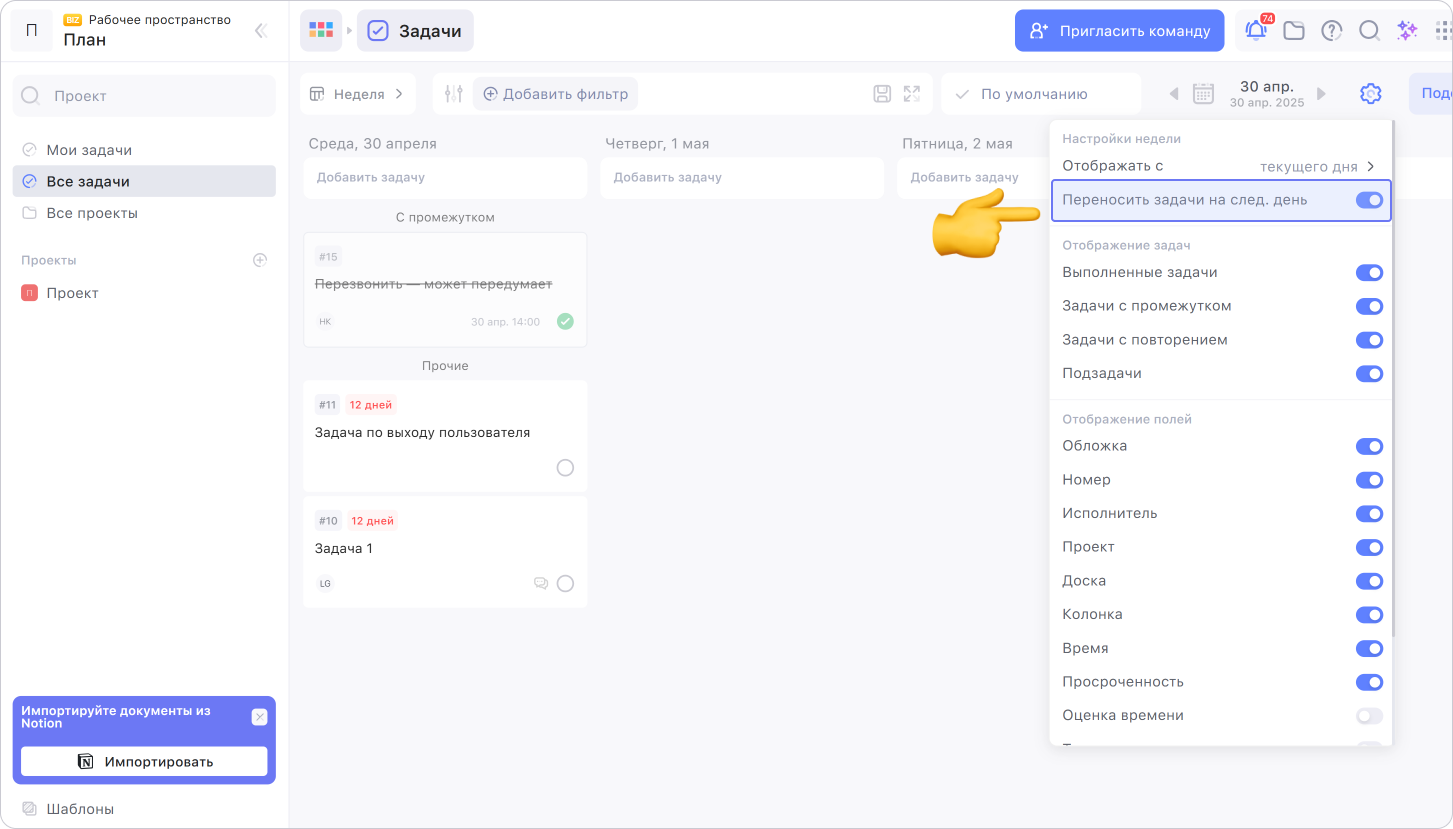Open the search magnifier in top bar

pos(1369,31)
